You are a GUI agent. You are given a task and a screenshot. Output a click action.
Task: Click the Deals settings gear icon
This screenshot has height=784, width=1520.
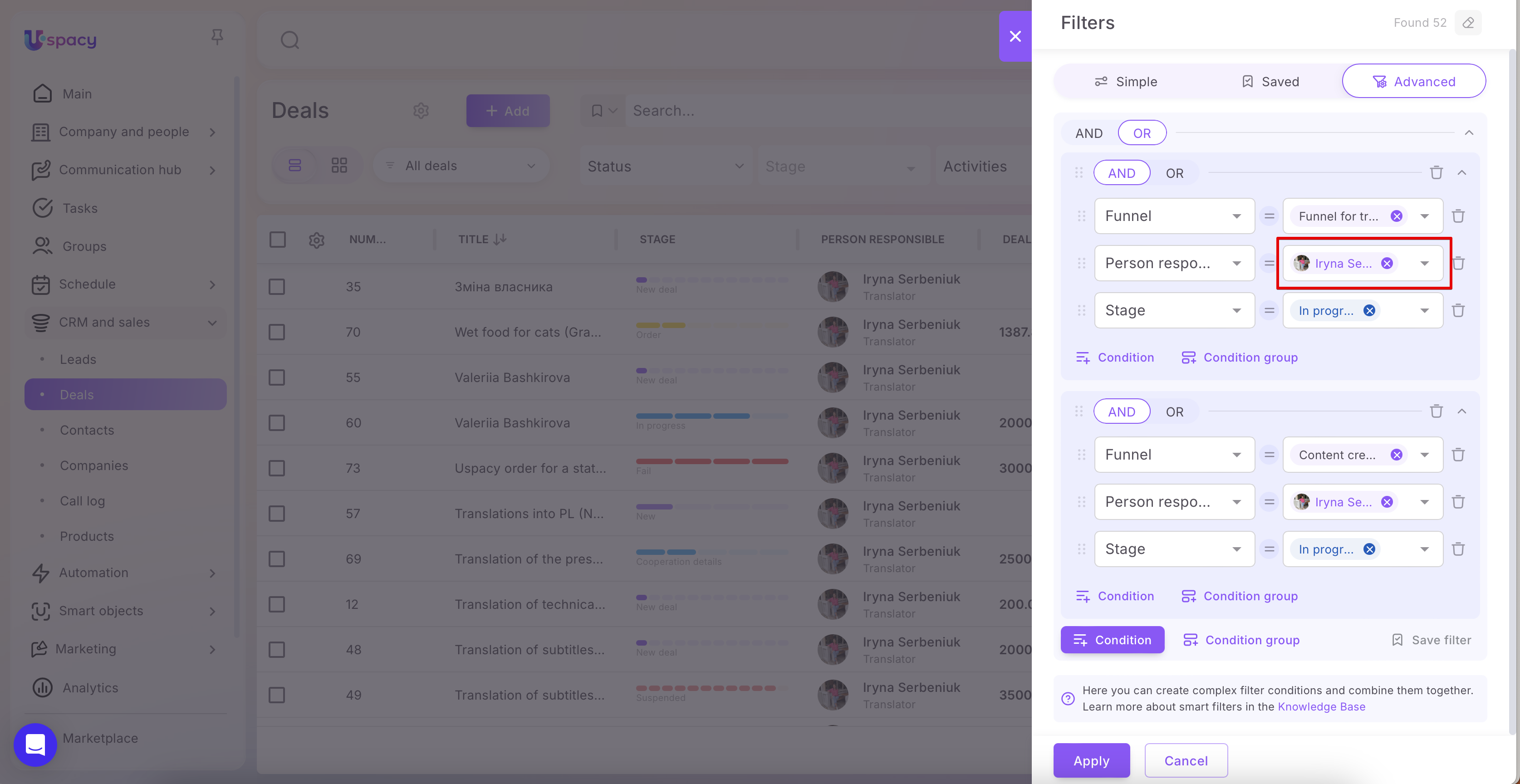coord(421,110)
